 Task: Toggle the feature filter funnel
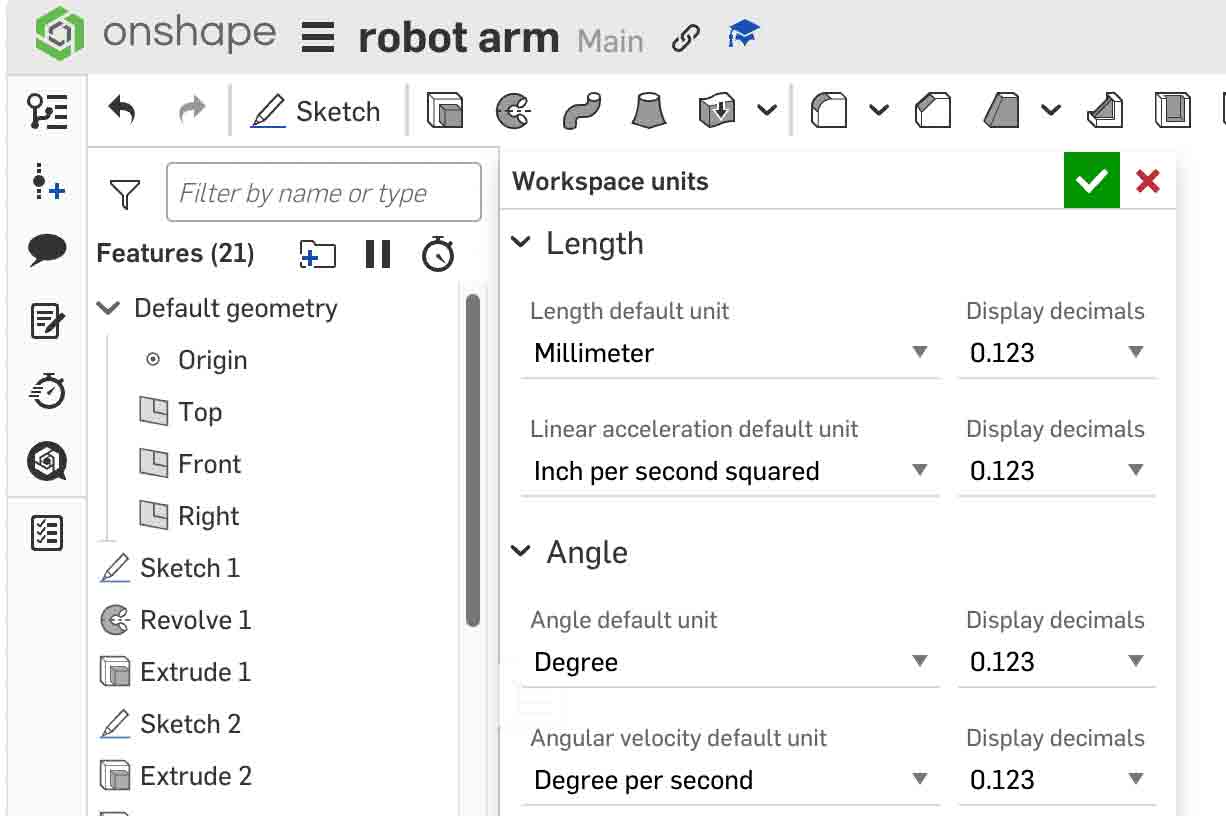tap(123, 192)
